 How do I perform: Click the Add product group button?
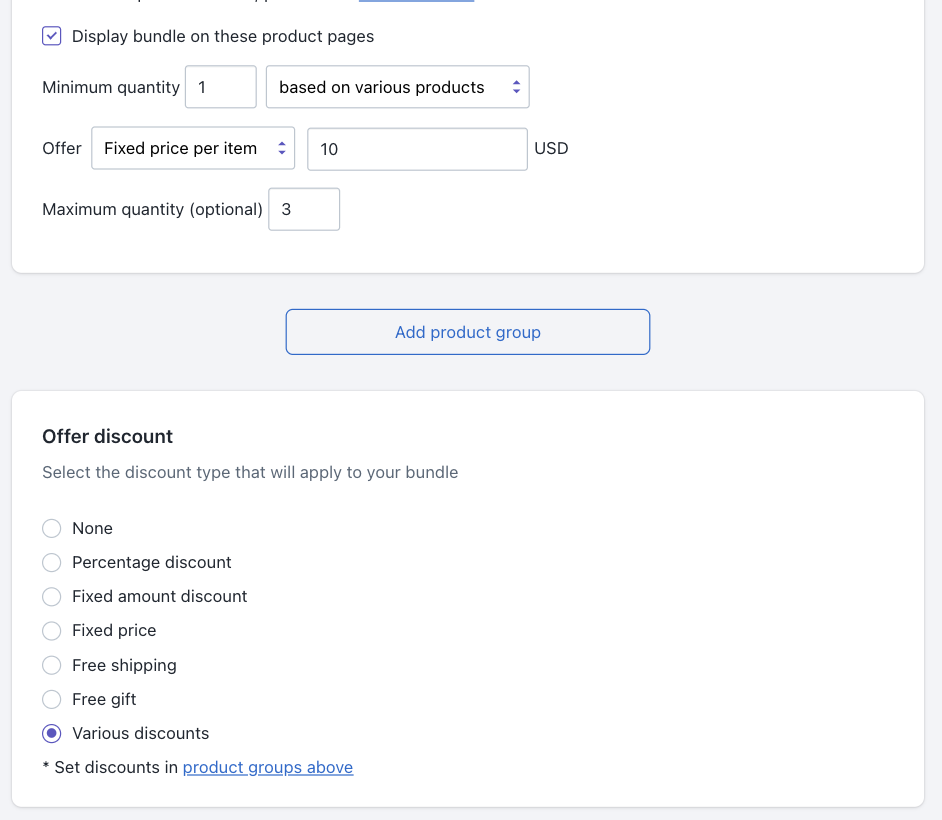(x=468, y=332)
